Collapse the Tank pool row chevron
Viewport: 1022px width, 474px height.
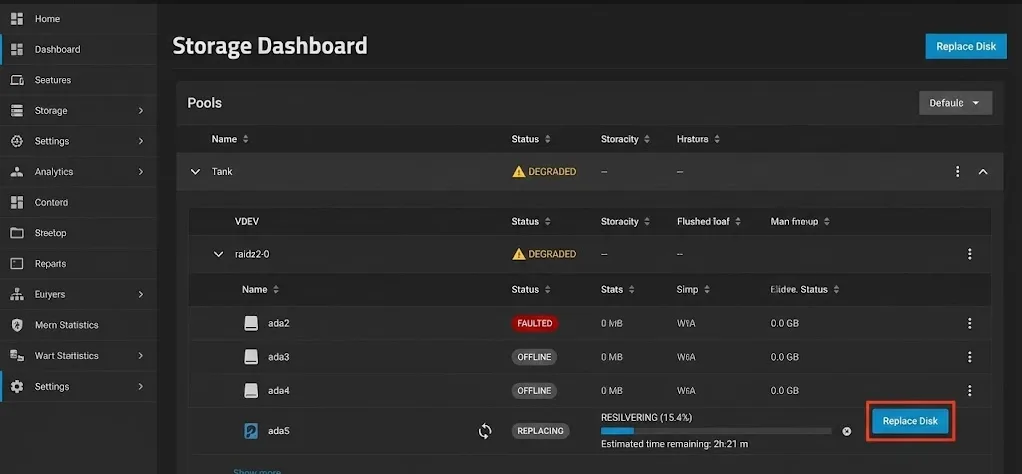tap(195, 172)
